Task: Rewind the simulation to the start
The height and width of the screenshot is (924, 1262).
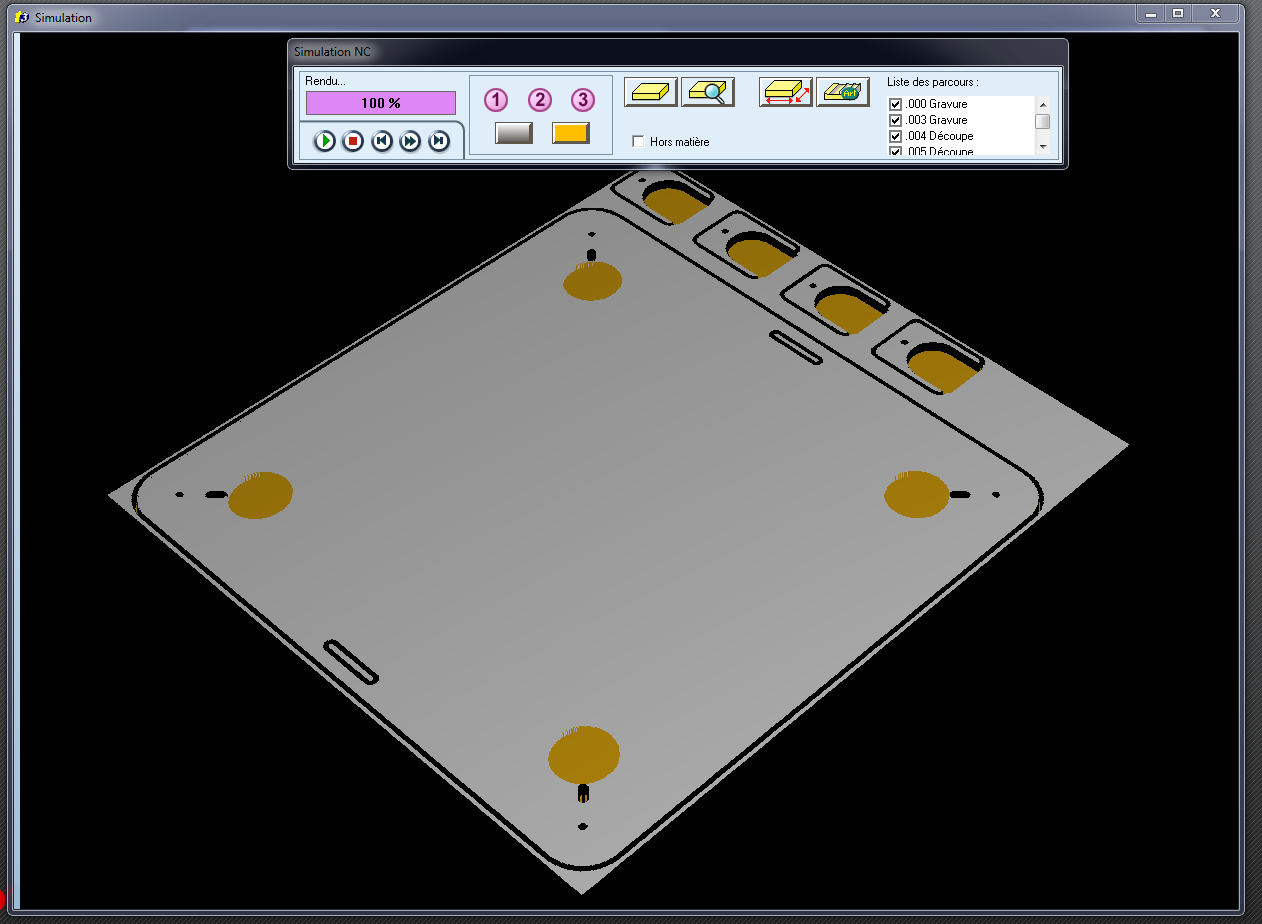Action: click(x=382, y=141)
